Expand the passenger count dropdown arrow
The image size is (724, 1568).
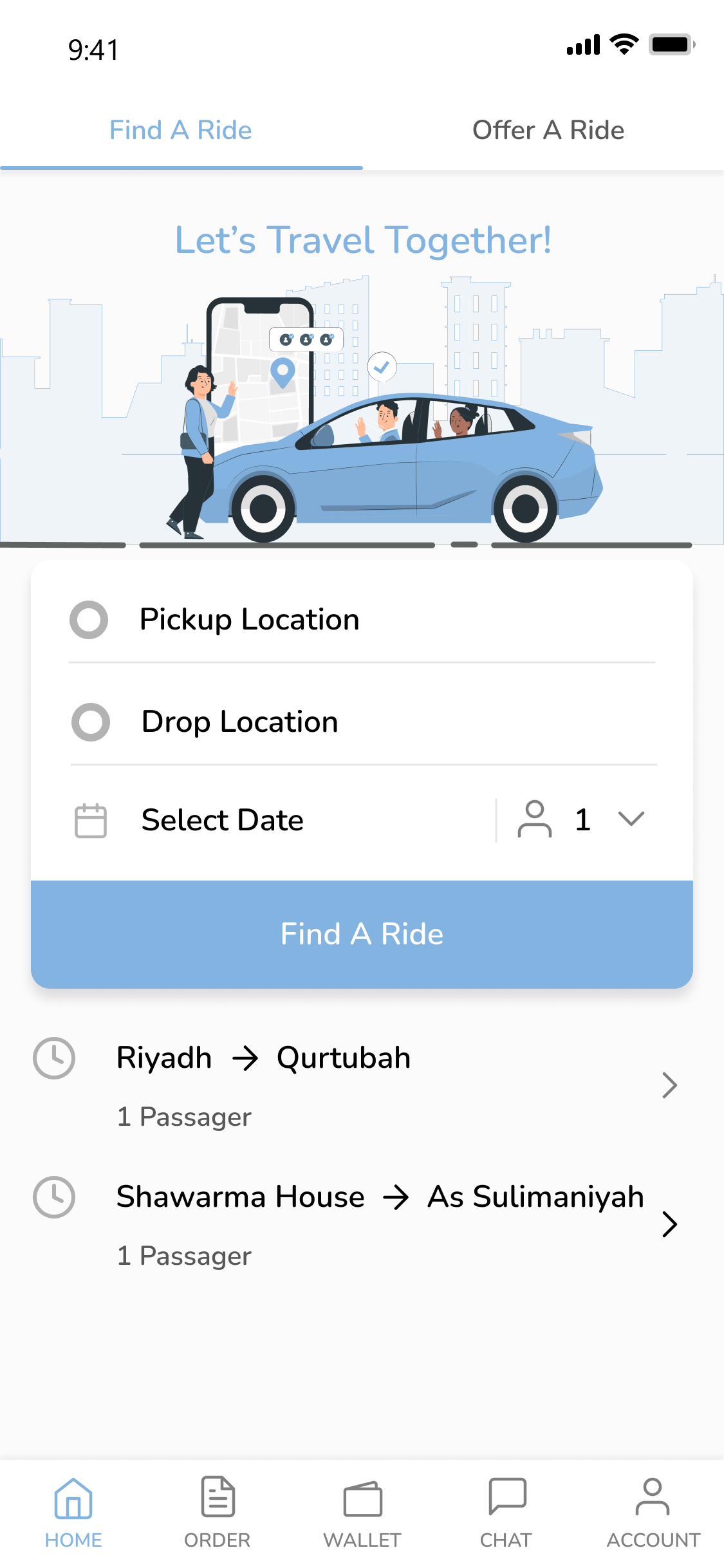coord(631,819)
